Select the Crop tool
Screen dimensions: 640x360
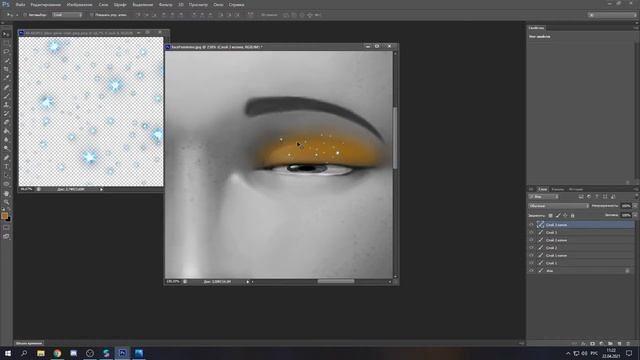[6, 69]
